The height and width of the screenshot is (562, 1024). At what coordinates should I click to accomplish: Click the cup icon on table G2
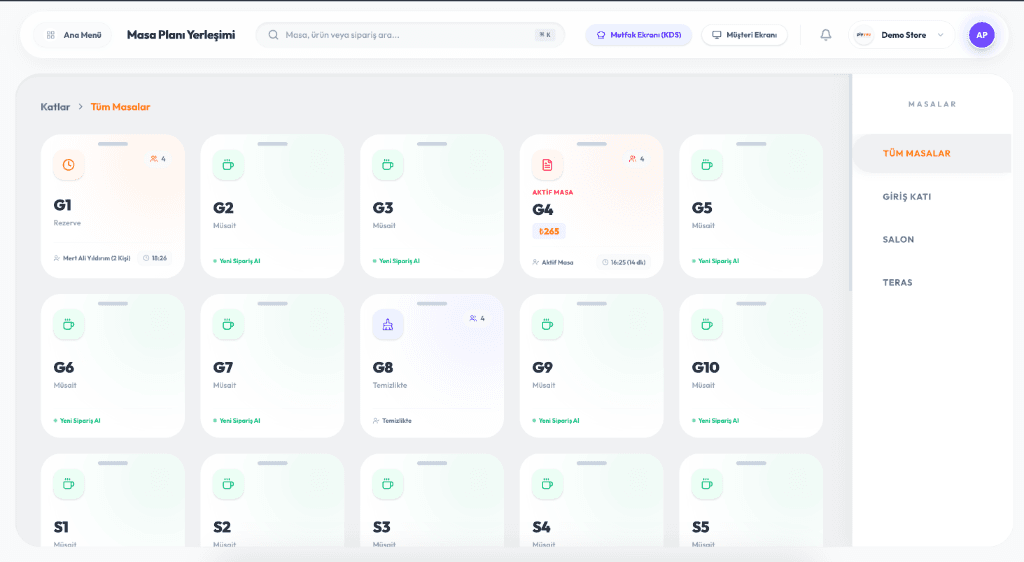228,165
